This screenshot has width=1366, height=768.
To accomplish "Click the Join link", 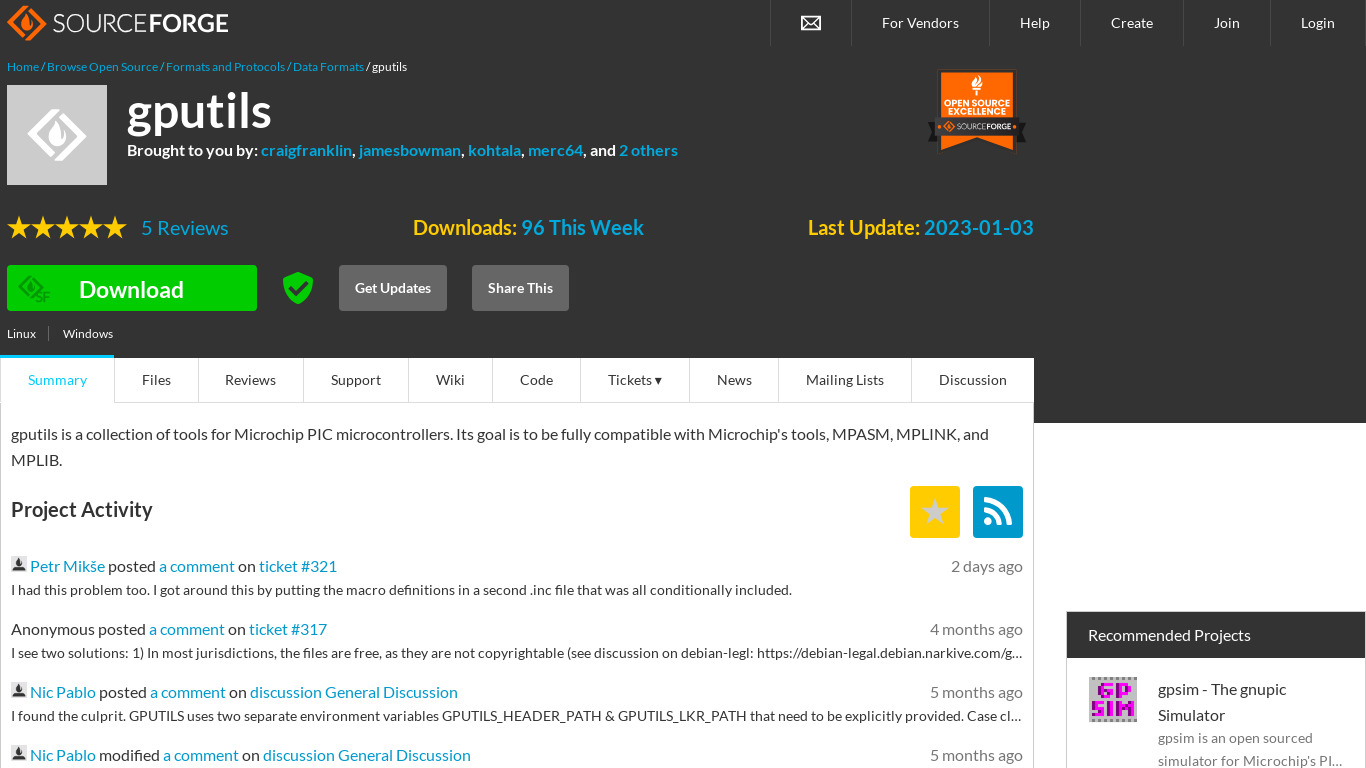I will [1227, 23].
